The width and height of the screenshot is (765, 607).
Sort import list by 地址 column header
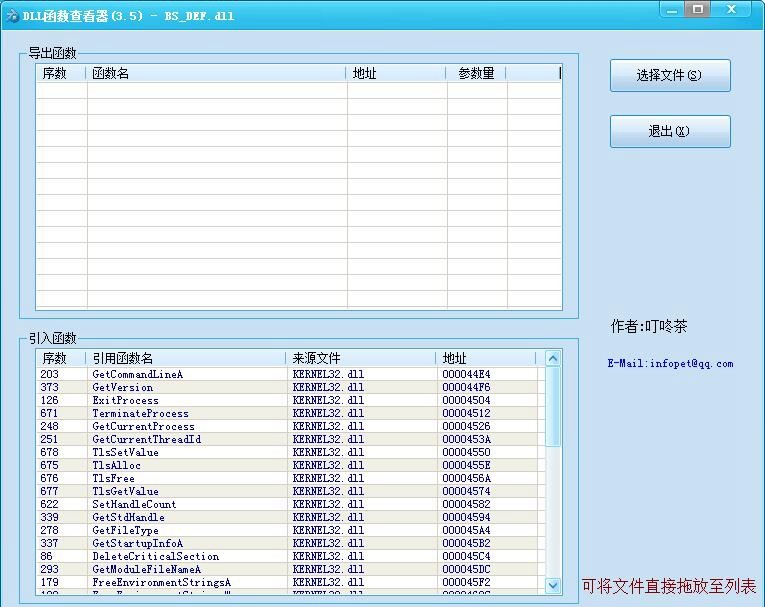pyautogui.click(x=485, y=358)
